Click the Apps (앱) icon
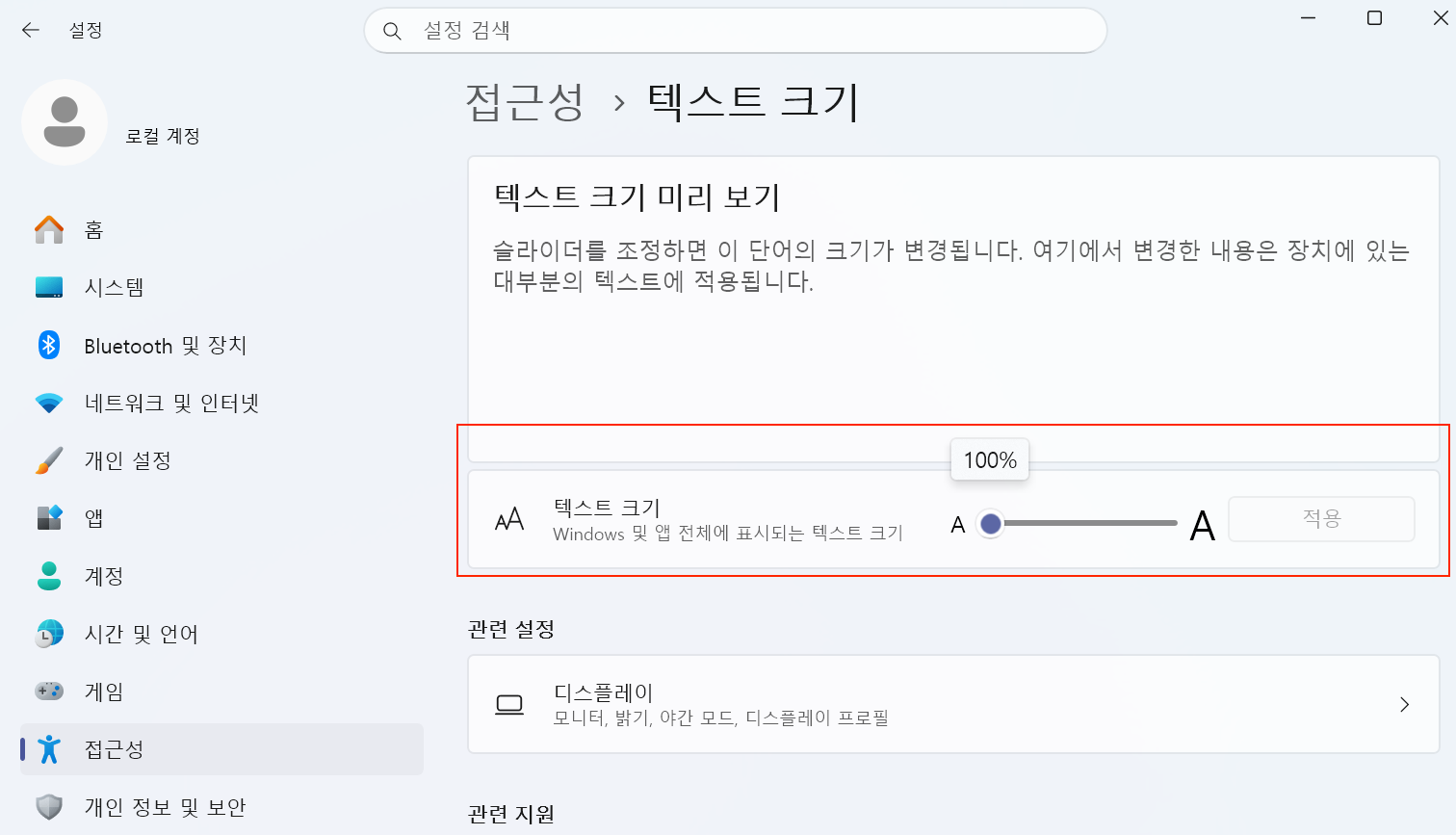Screen dimensions: 1456x835 [49, 518]
